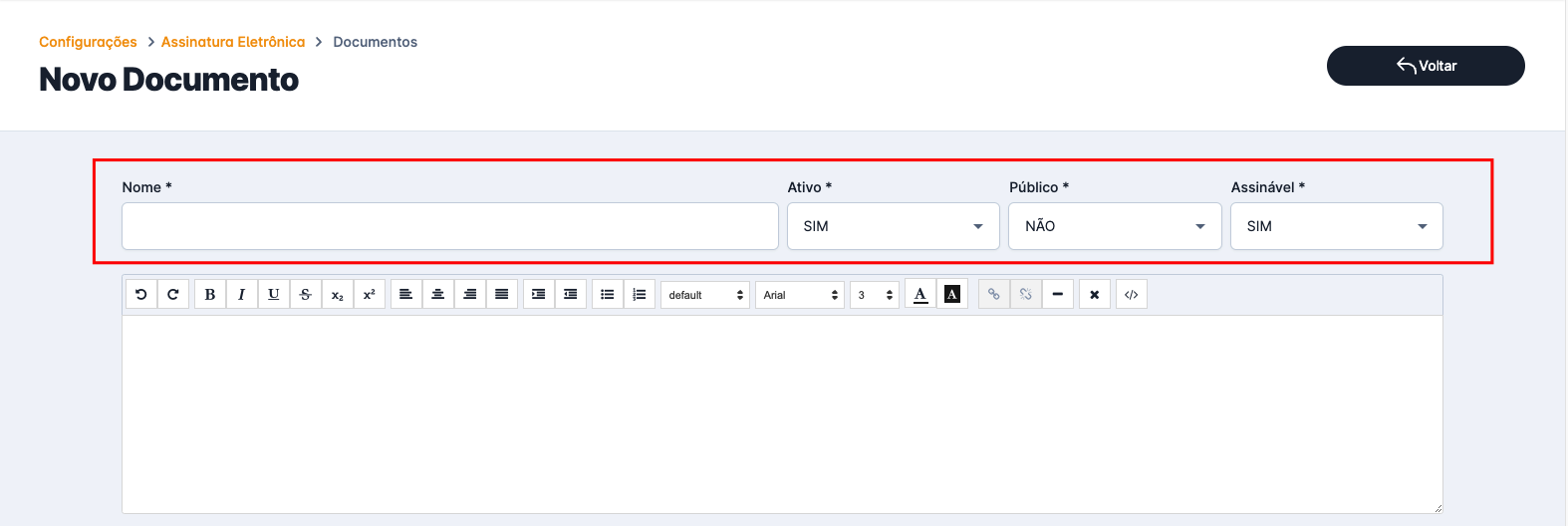This screenshot has height=526, width=1568.
Task: Apply strikethrough to text
Action: [306, 295]
